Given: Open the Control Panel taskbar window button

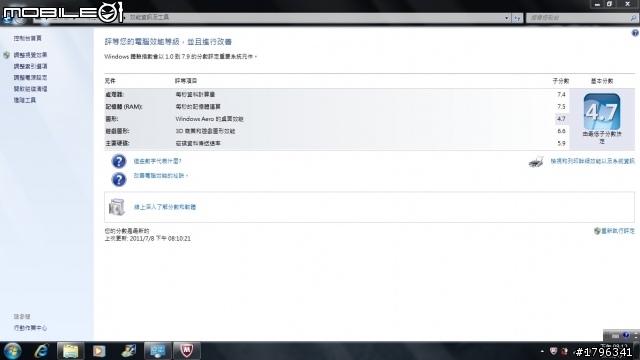Looking at the screenshot, I should coord(158,351).
